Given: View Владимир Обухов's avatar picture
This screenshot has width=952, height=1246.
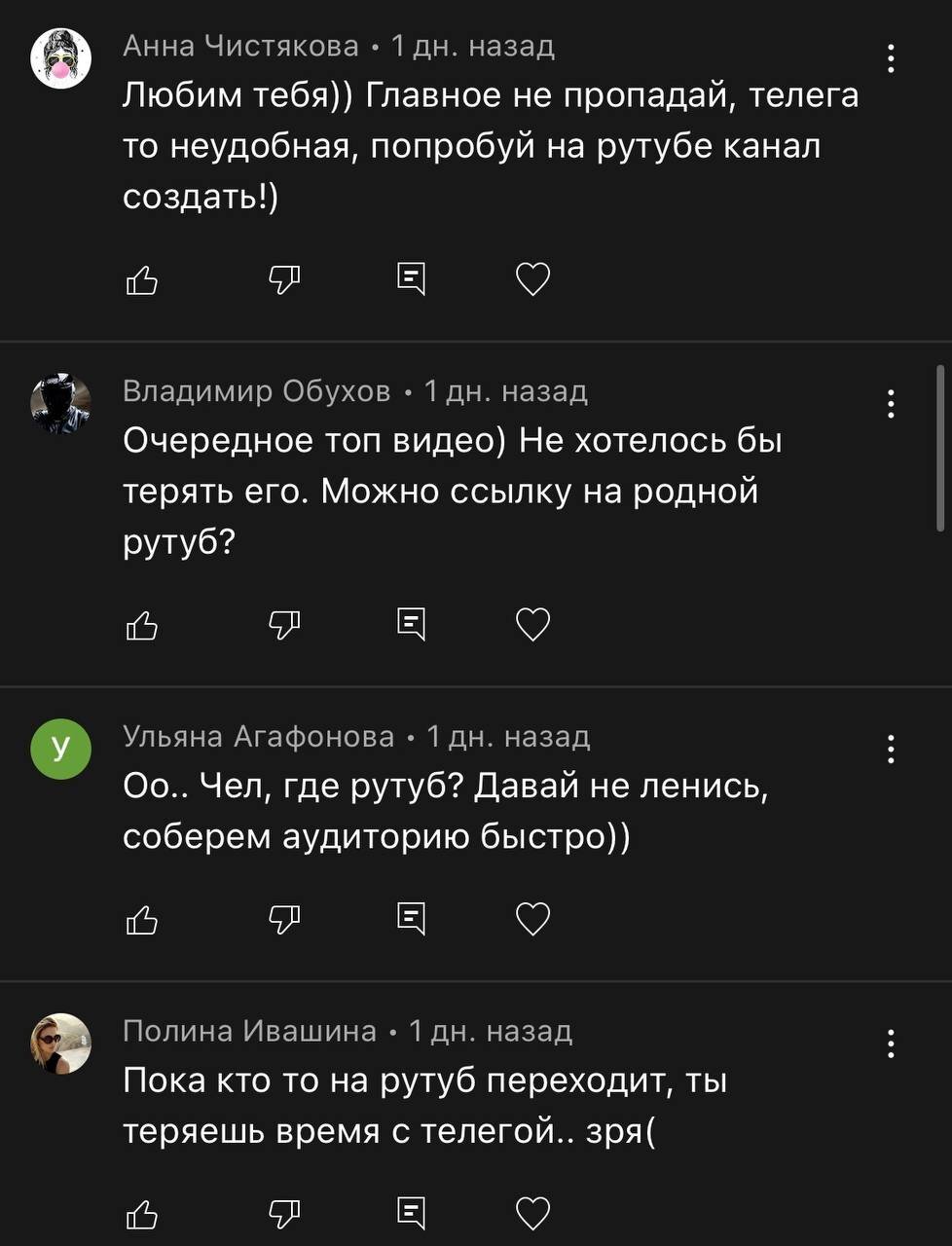Looking at the screenshot, I should click(x=61, y=403).
